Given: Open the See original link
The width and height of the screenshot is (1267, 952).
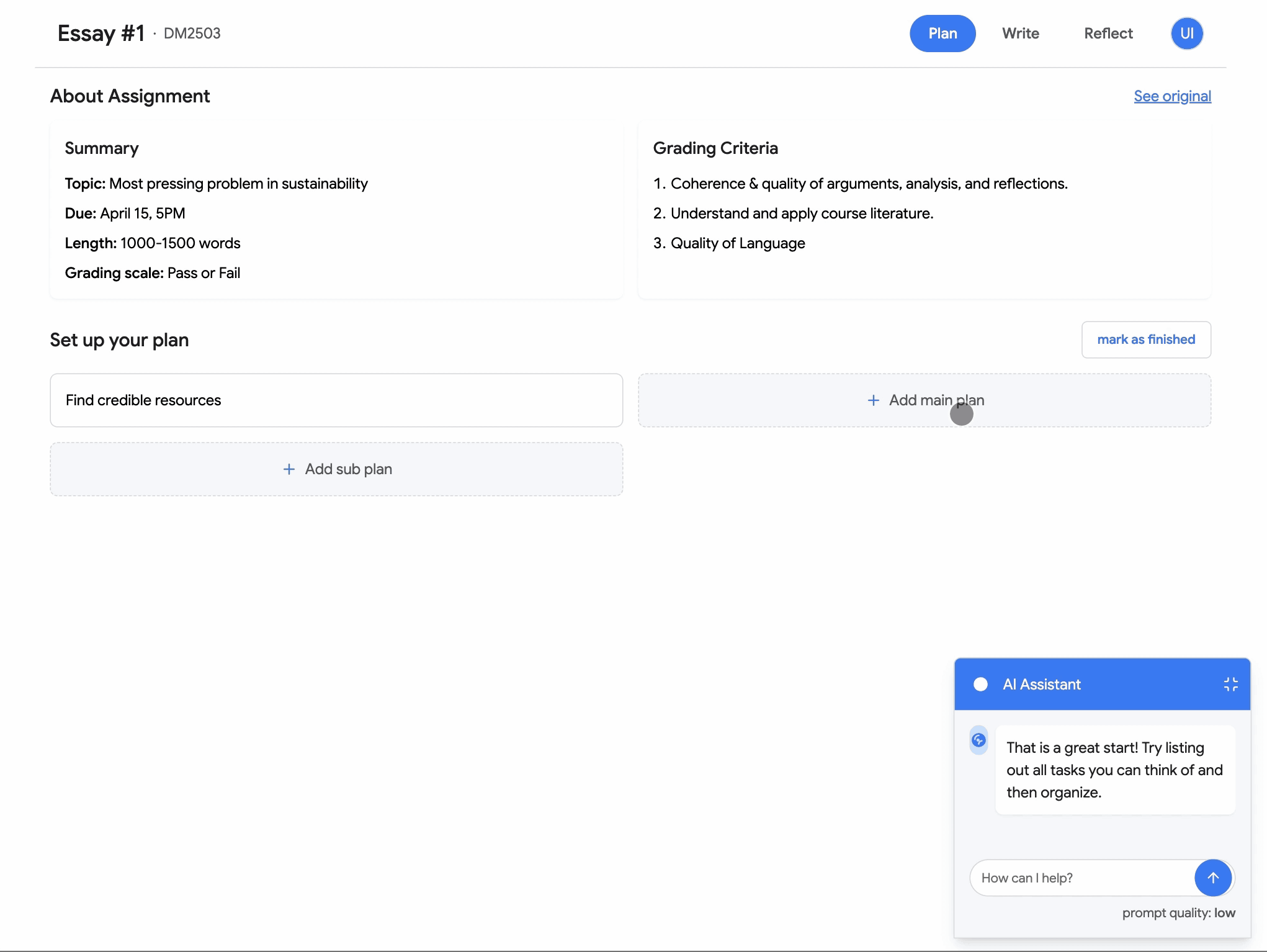Looking at the screenshot, I should (x=1171, y=96).
